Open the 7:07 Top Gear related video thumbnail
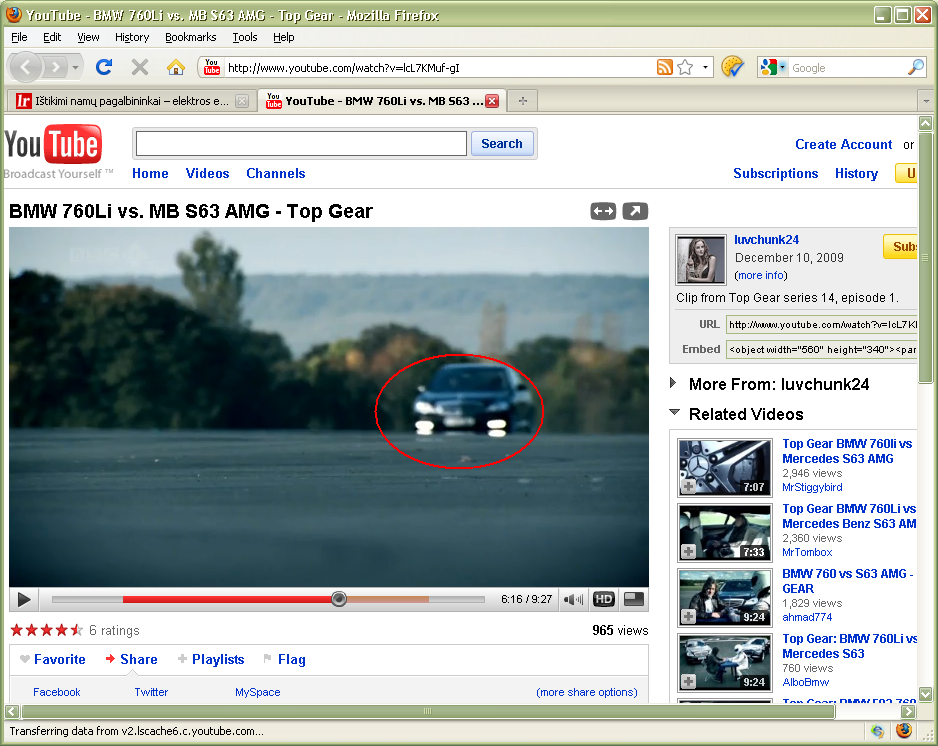The image size is (938, 746). tap(724, 468)
